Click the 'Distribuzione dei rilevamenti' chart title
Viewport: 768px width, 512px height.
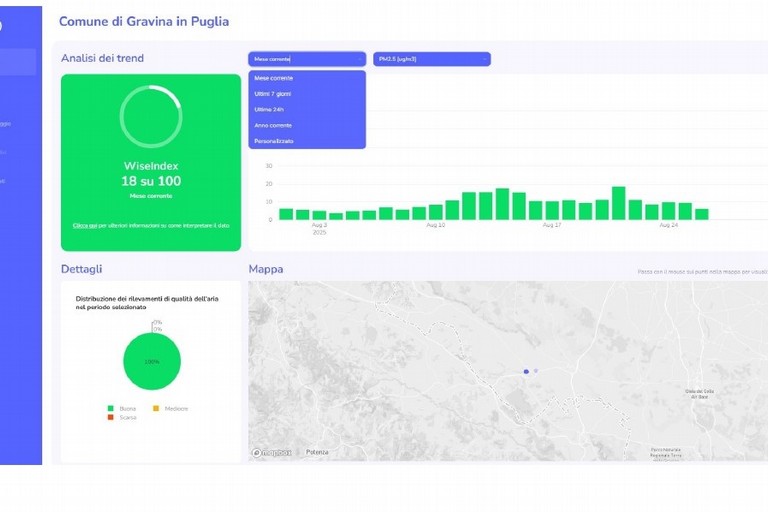click(x=147, y=303)
